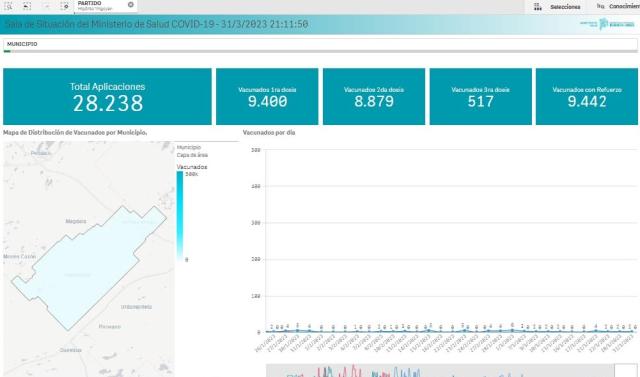Click the Conocimientos insights icon
The width and height of the screenshot is (640, 377).
pyautogui.click(x=600, y=6)
